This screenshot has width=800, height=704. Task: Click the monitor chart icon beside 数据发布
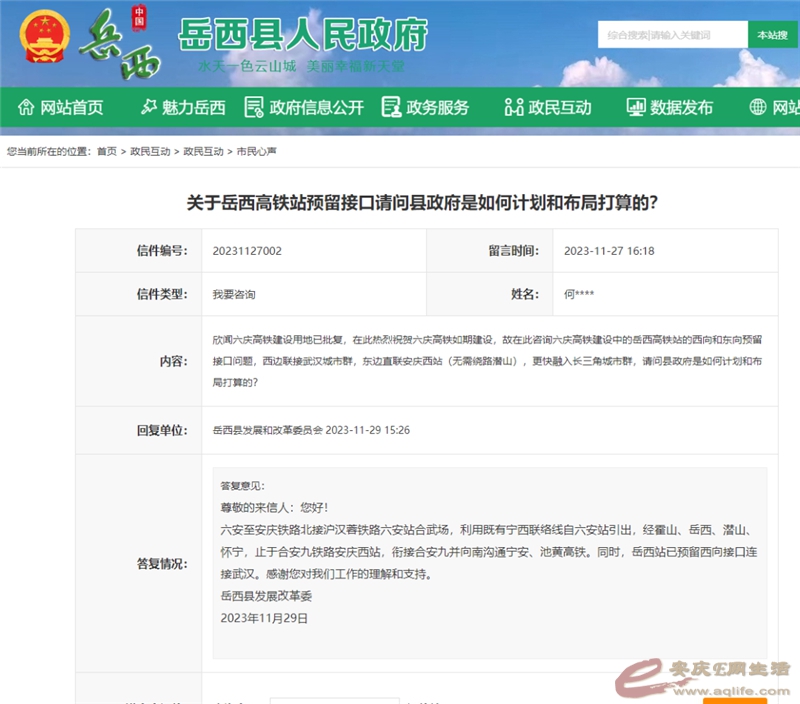click(x=636, y=108)
